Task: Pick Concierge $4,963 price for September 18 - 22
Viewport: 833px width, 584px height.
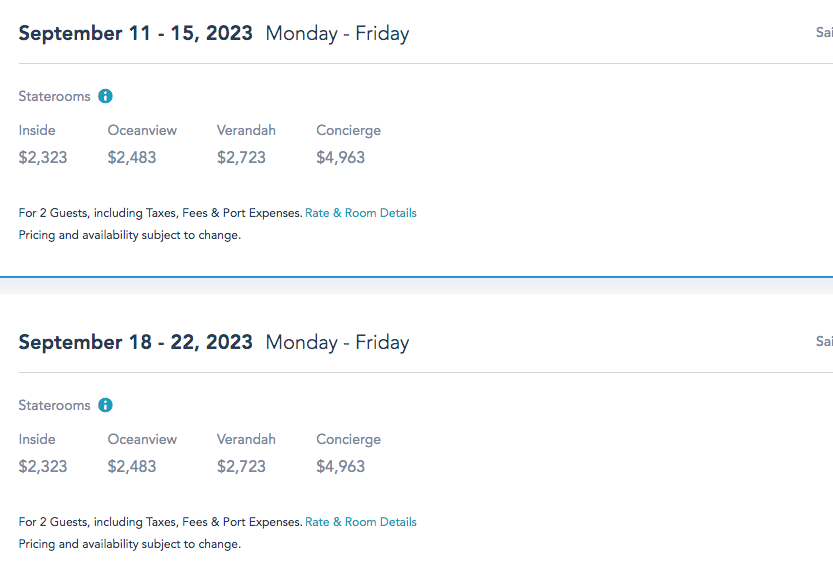Action: [341, 466]
